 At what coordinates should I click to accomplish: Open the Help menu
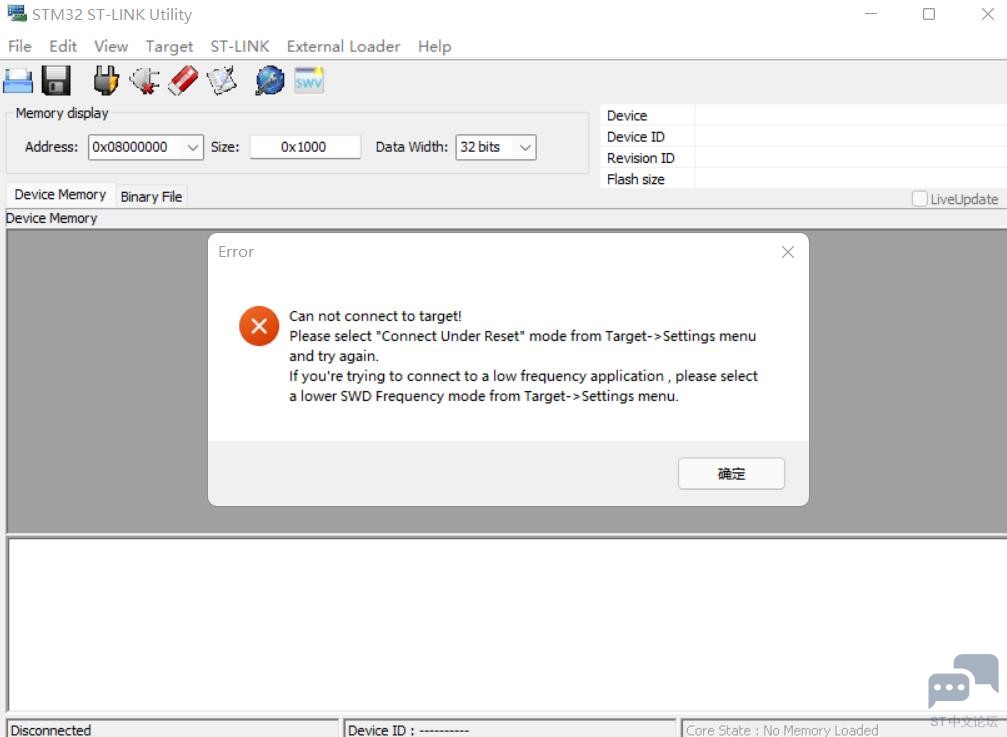pos(434,46)
